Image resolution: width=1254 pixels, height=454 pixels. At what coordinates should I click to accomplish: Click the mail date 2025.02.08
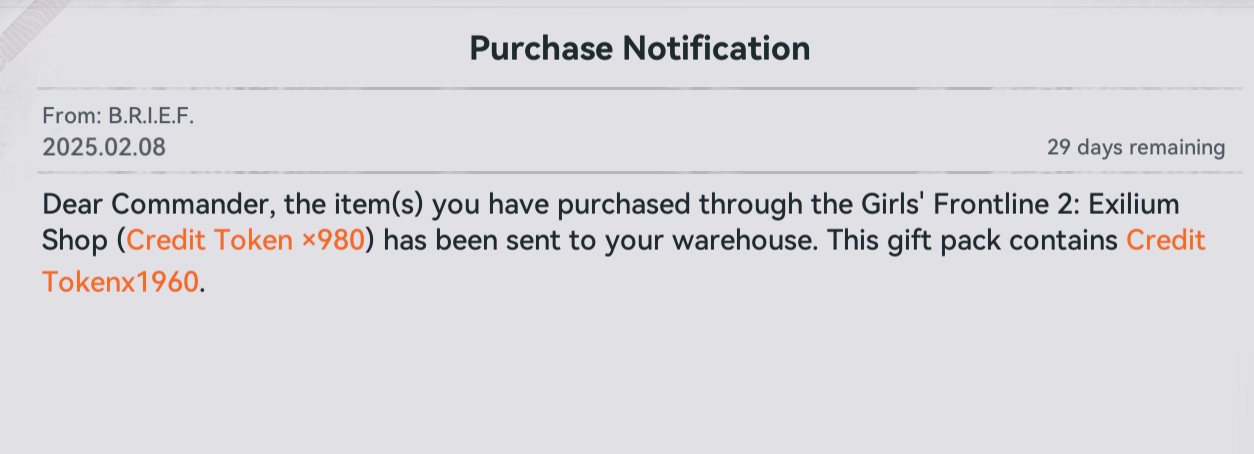click(x=104, y=148)
